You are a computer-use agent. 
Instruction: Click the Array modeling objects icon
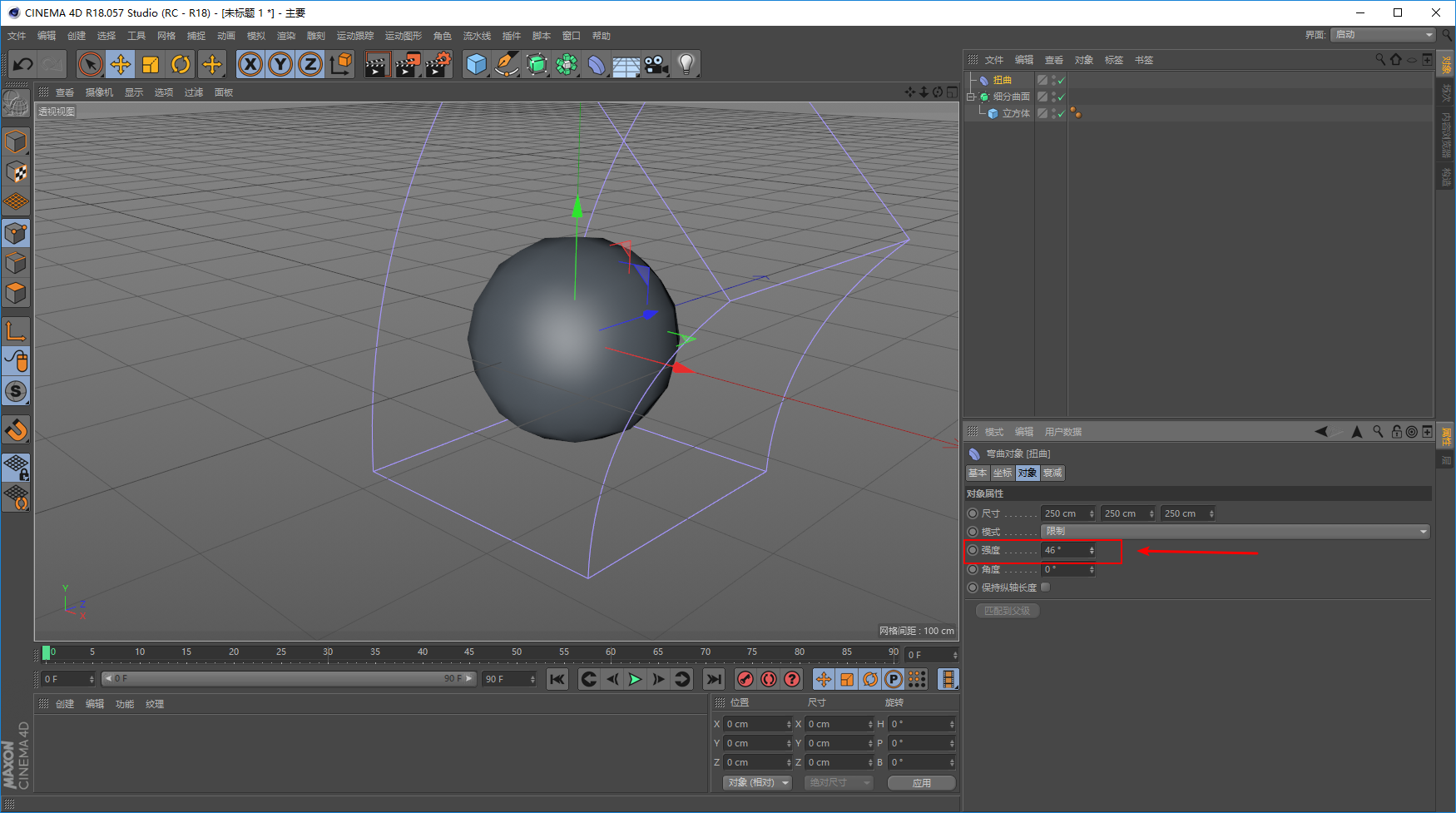tap(567, 64)
